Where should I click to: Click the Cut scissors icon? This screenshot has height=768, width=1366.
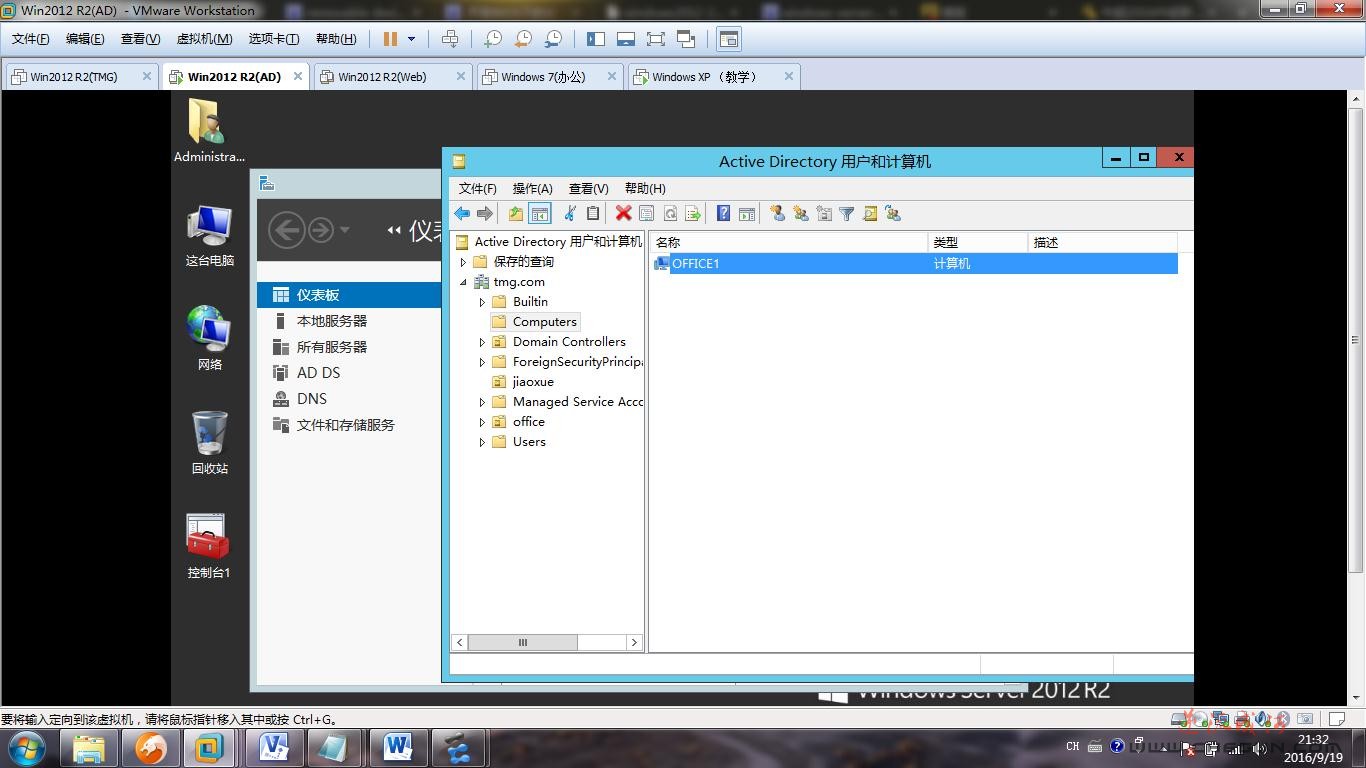tap(570, 213)
